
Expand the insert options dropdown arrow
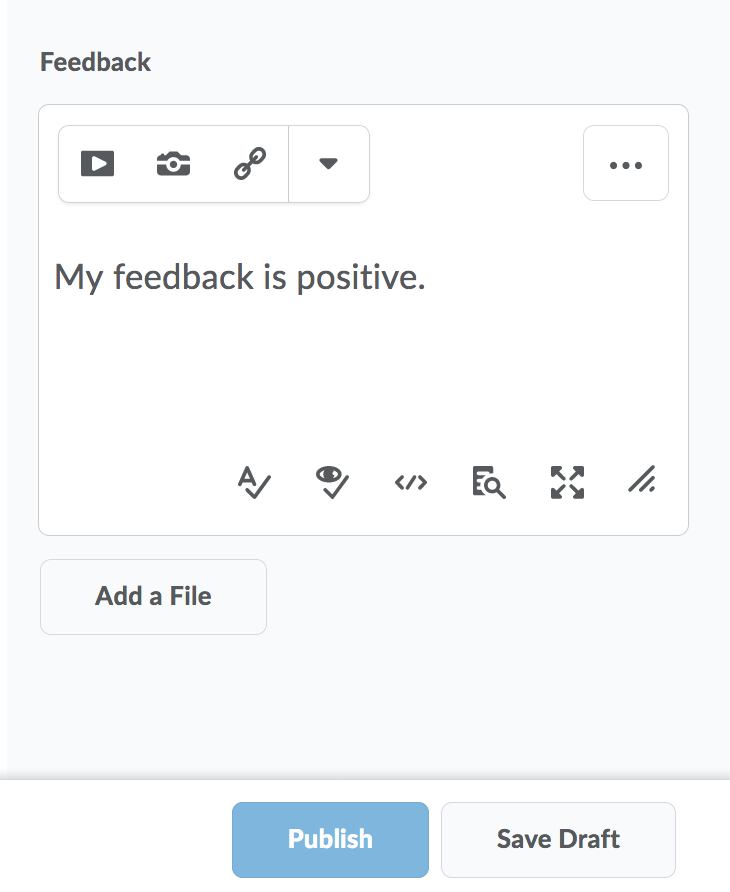point(328,163)
